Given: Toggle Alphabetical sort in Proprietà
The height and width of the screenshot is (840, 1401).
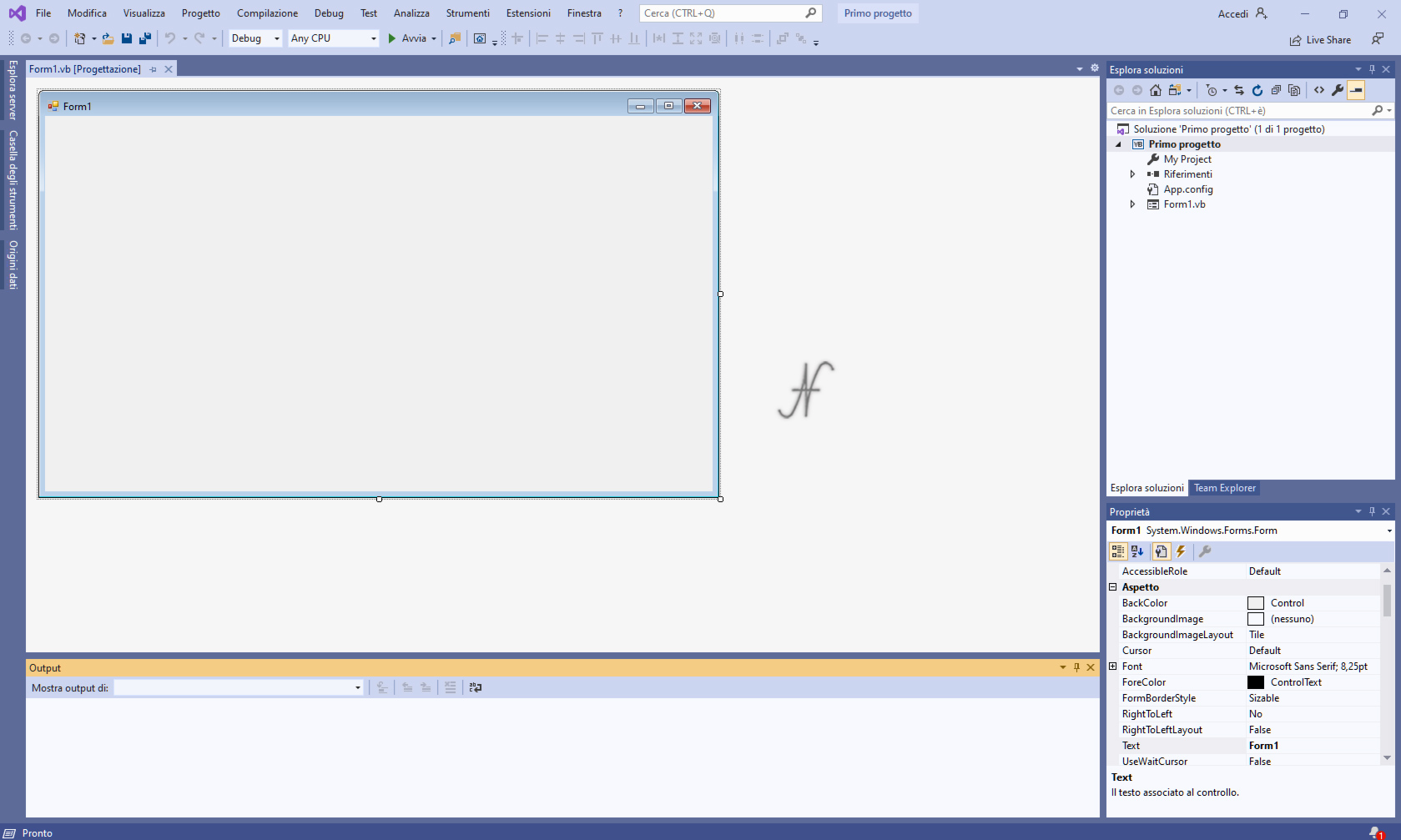Looking at the screenshot, I should pos(1137,551).
